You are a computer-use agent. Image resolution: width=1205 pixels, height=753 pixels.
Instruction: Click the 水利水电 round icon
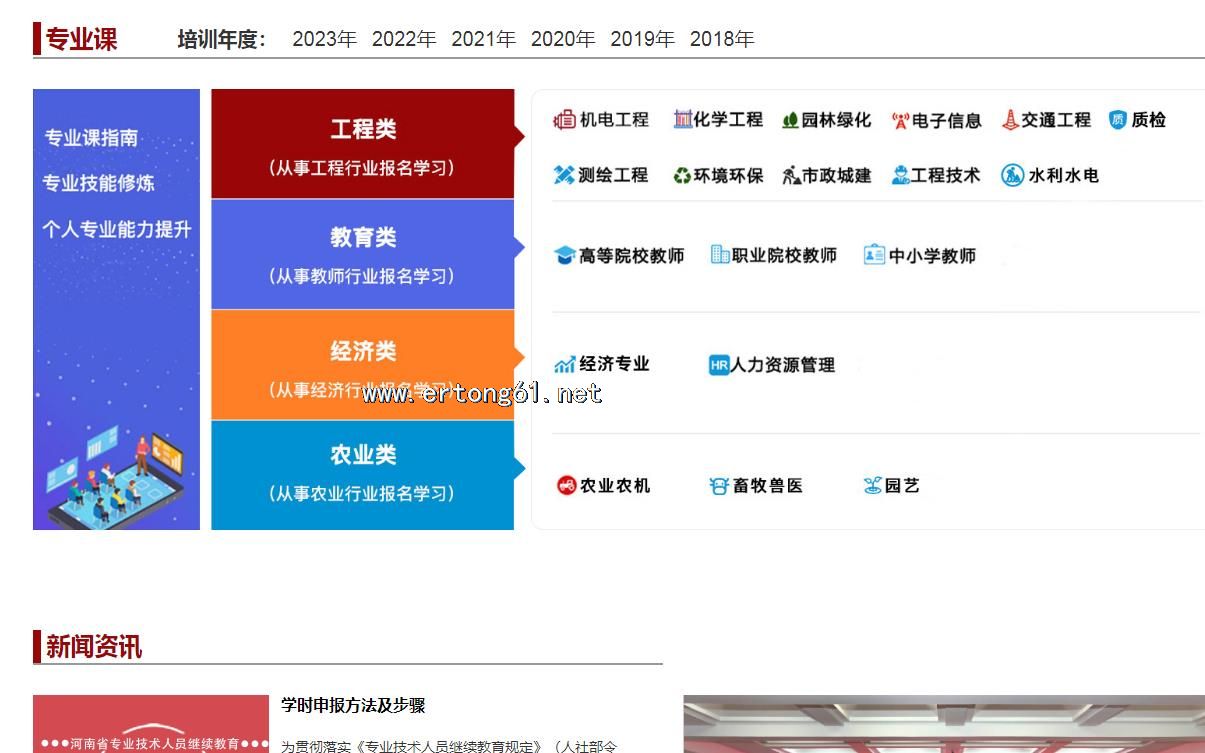click(1012, 176)
